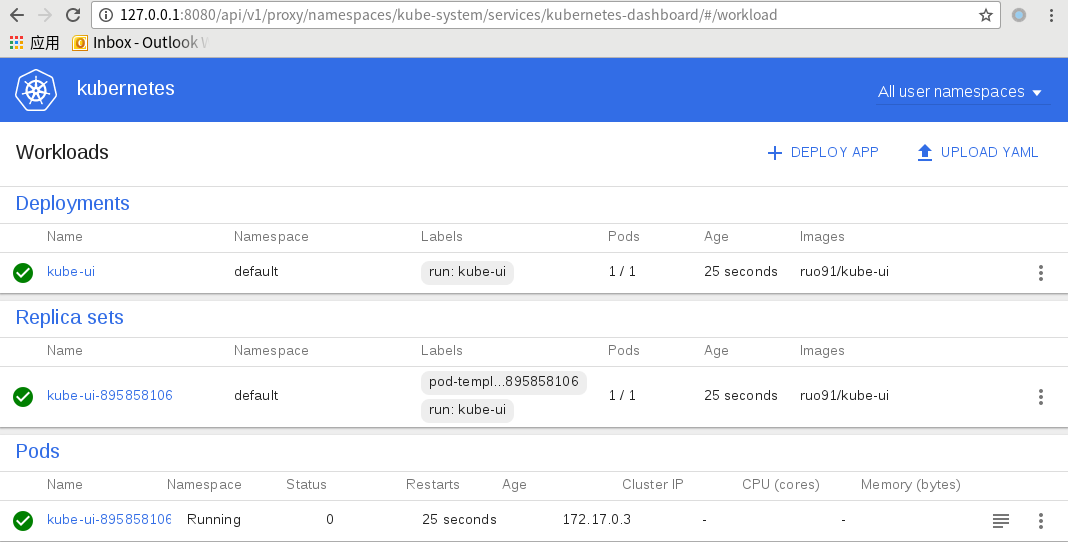Open kube-ui-895858106 link under Replica sets
This screenshot has height=542, width=1068.
click(109, 396)
